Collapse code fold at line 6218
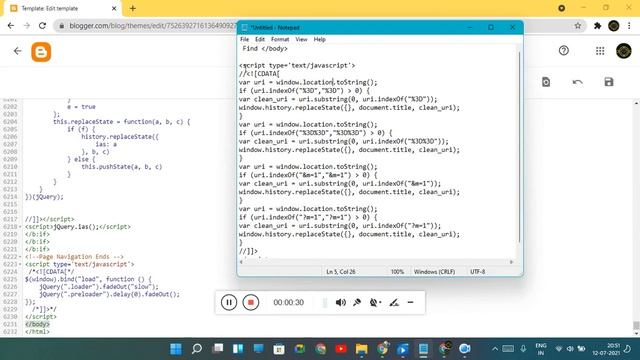Screen dimensions: 640x360 click(x=20, y=227)
